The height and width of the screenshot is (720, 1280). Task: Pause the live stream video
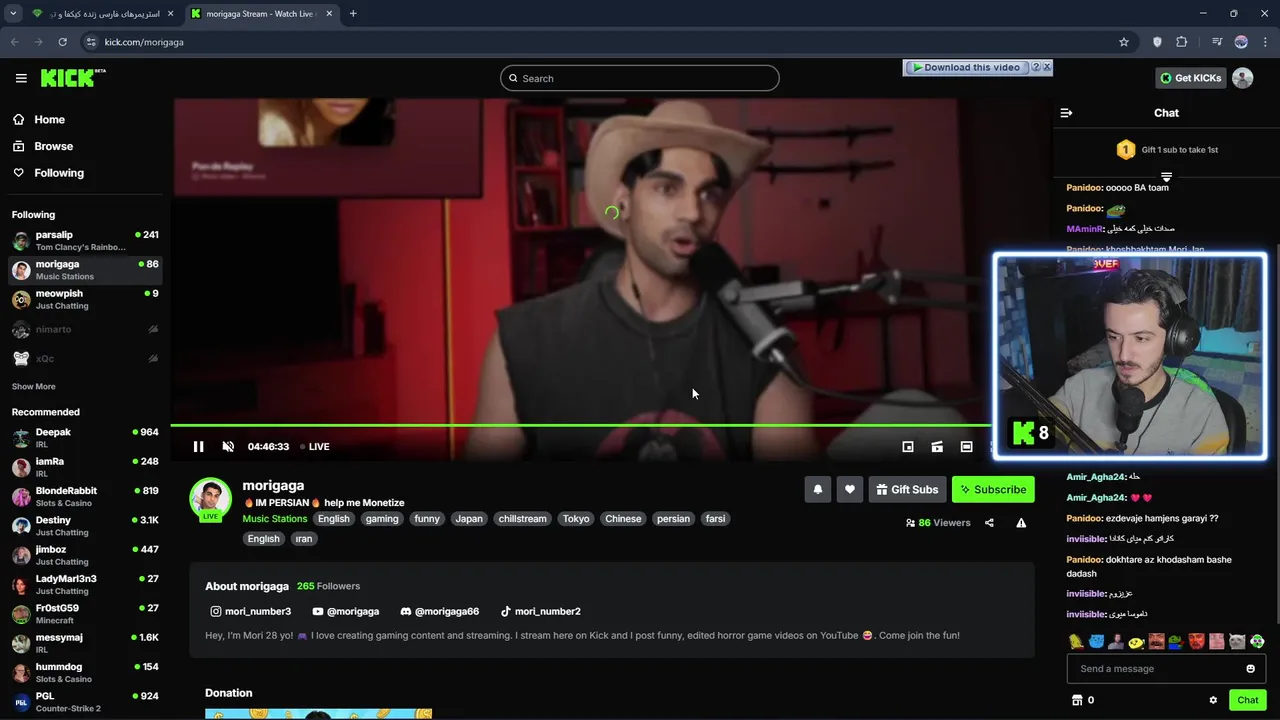198,446
